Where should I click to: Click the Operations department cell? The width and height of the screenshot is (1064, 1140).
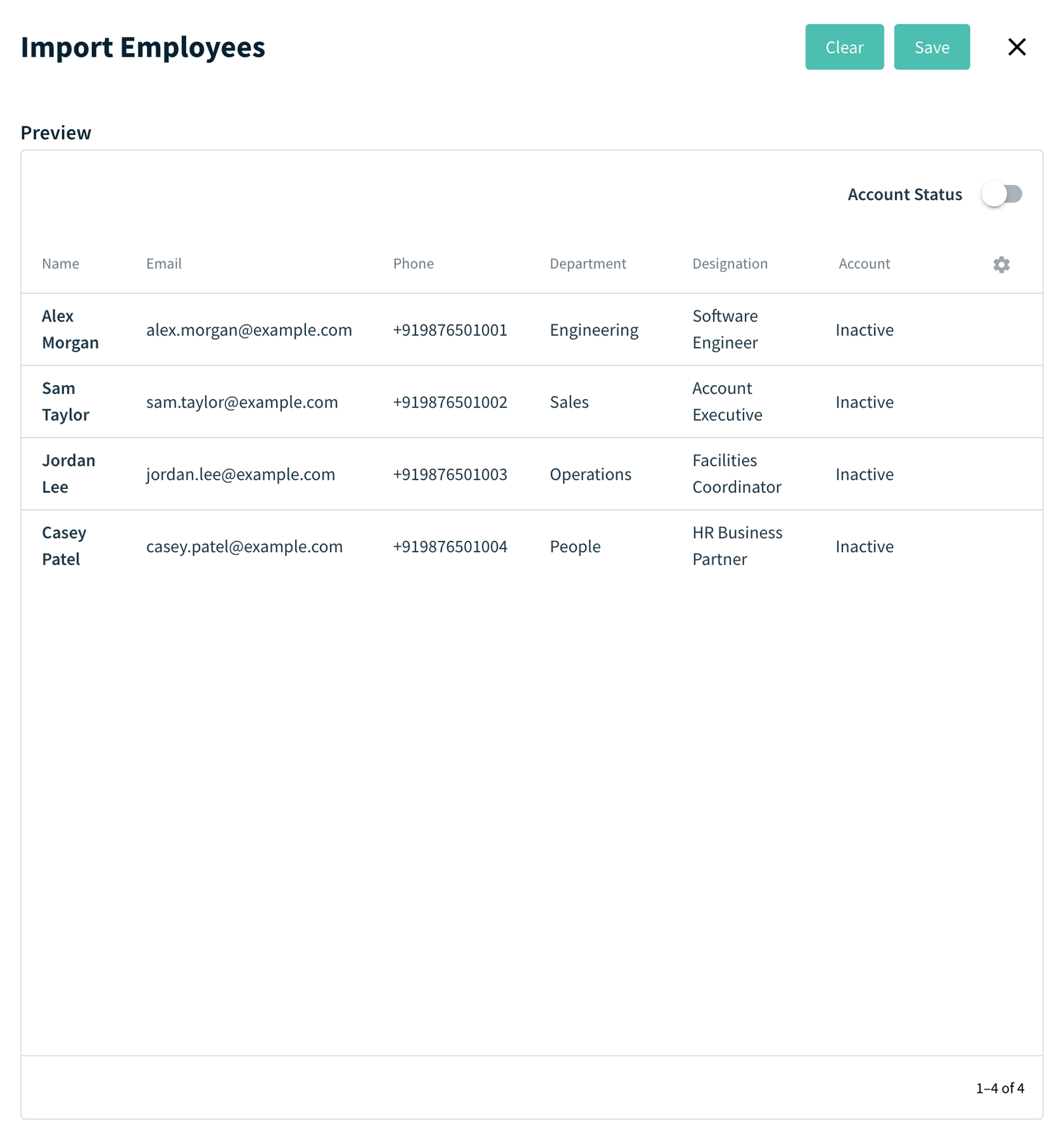(591, 474)
